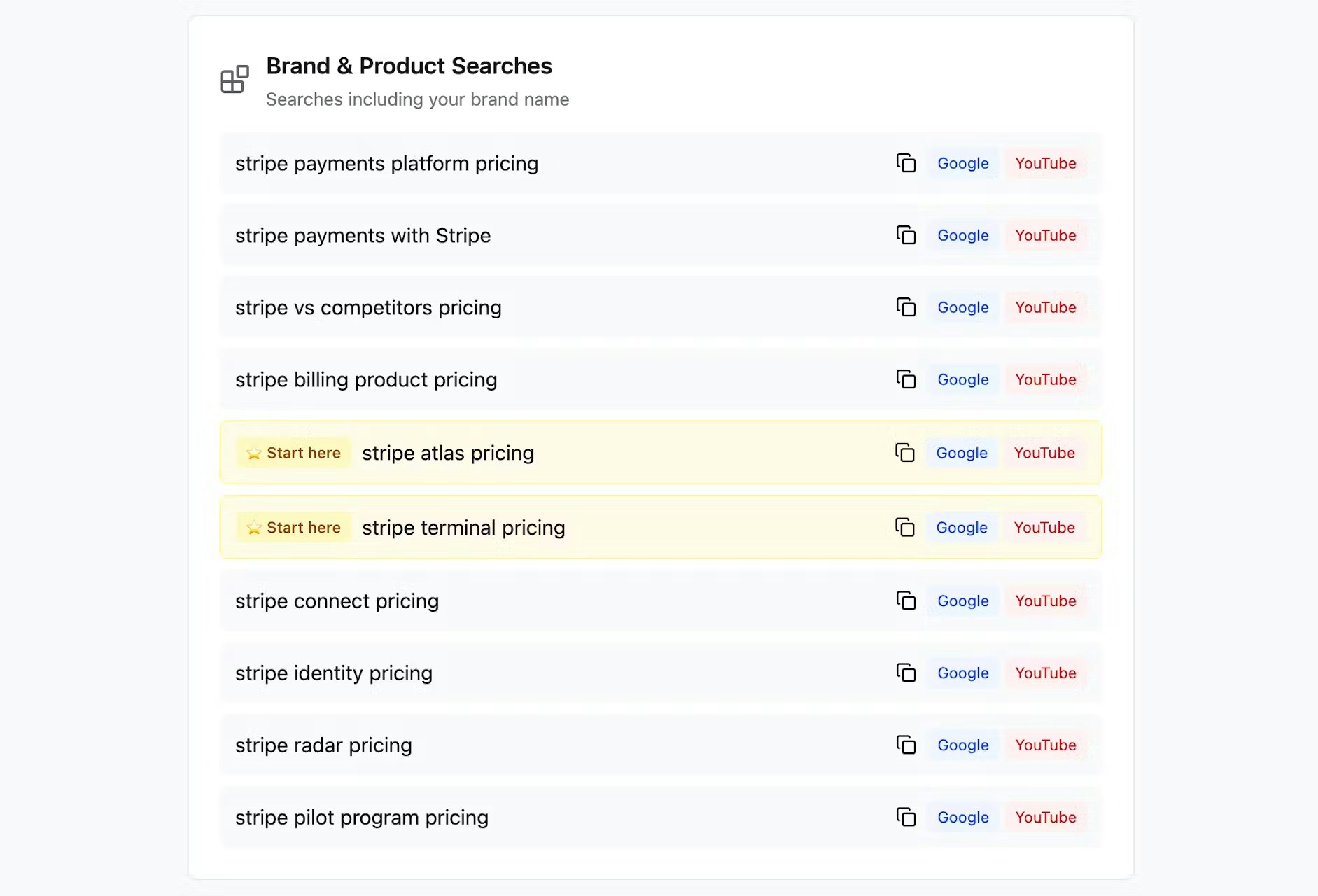The image size is (1318, 896).
Task: Click the Brand & Product Searches grid icon
Action: pos(234,80)
